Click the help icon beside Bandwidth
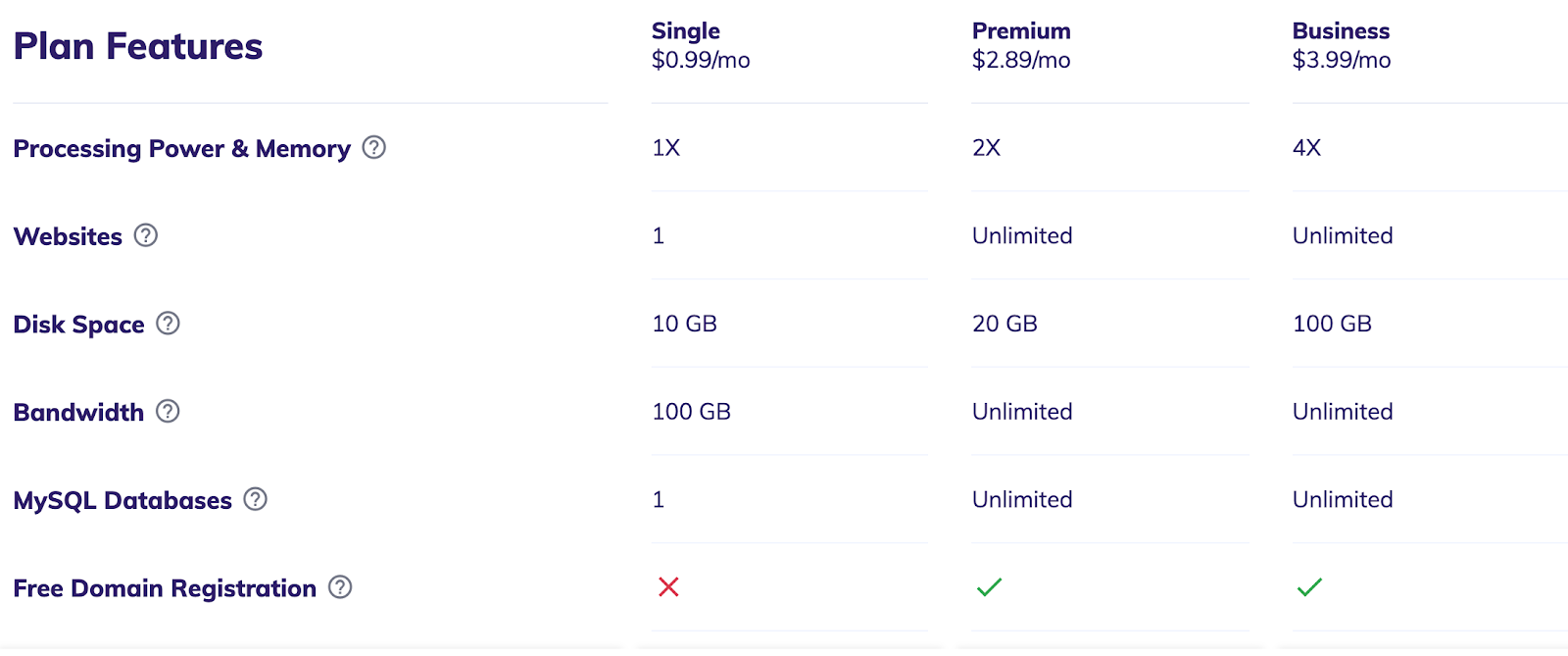The image size is (1568, 656). [169, 412]
